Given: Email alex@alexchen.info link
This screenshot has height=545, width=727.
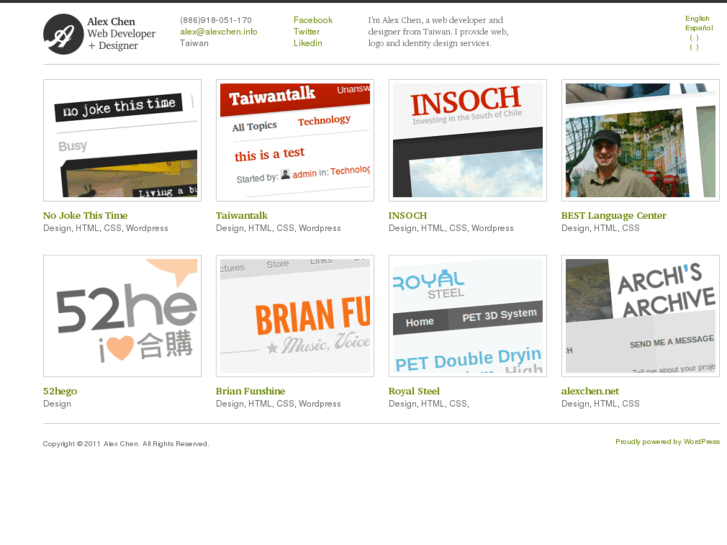Looking at the screenshot, I should (x=218, y=32).
